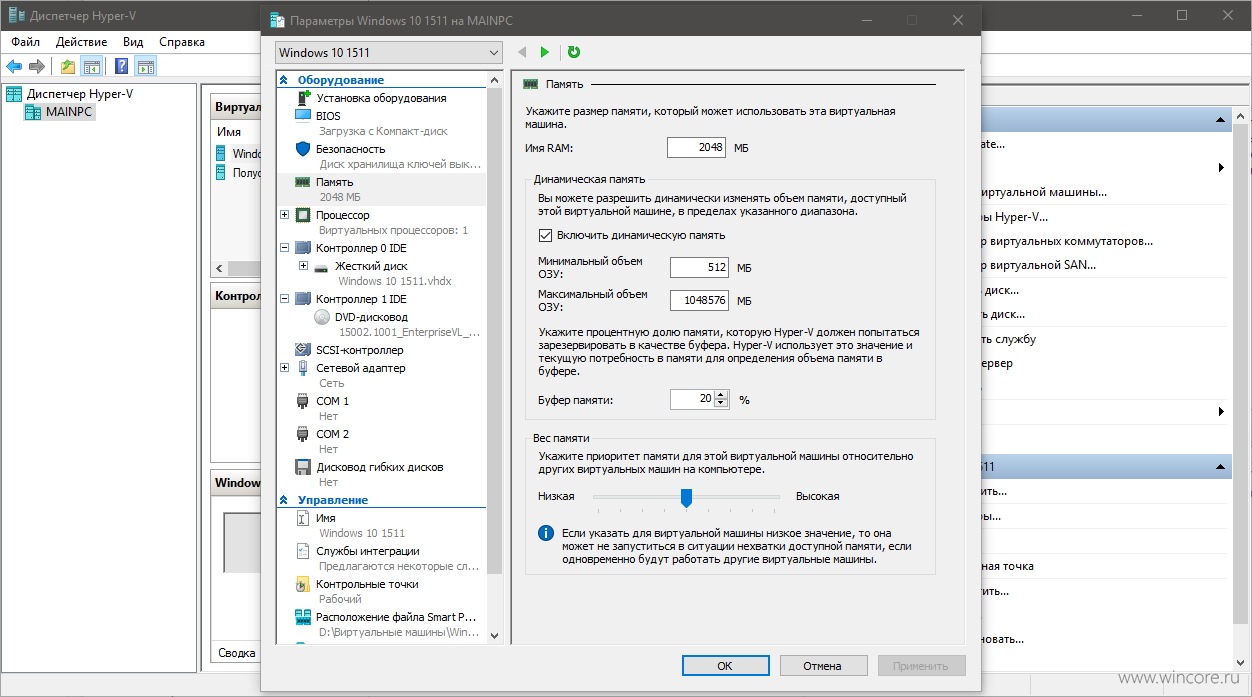Select the Память memory chip icon
Screen dimensions: 1252x697
303,182
